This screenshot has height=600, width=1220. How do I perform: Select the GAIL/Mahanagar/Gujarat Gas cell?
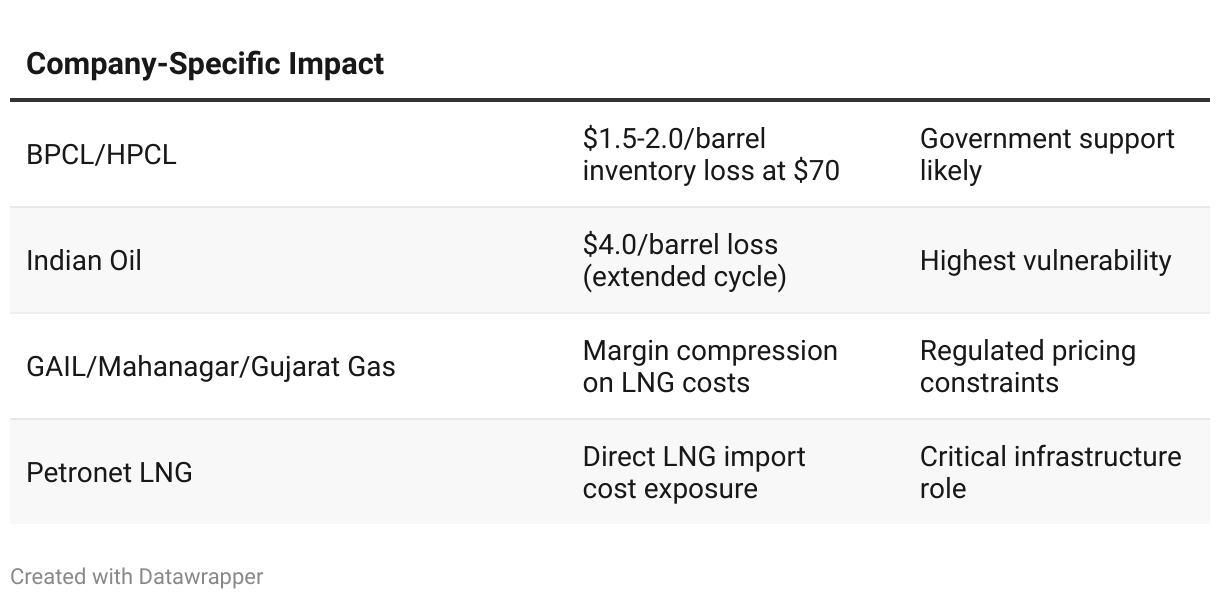click(211, 367)
